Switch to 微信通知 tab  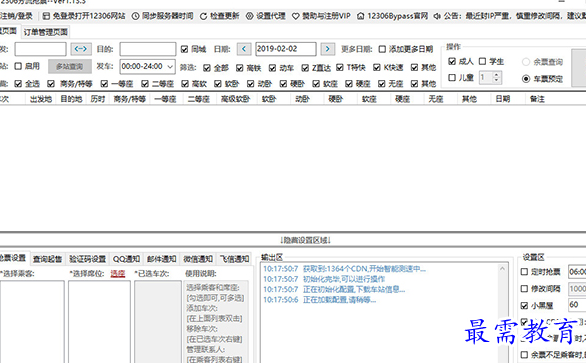pos(198,259)
